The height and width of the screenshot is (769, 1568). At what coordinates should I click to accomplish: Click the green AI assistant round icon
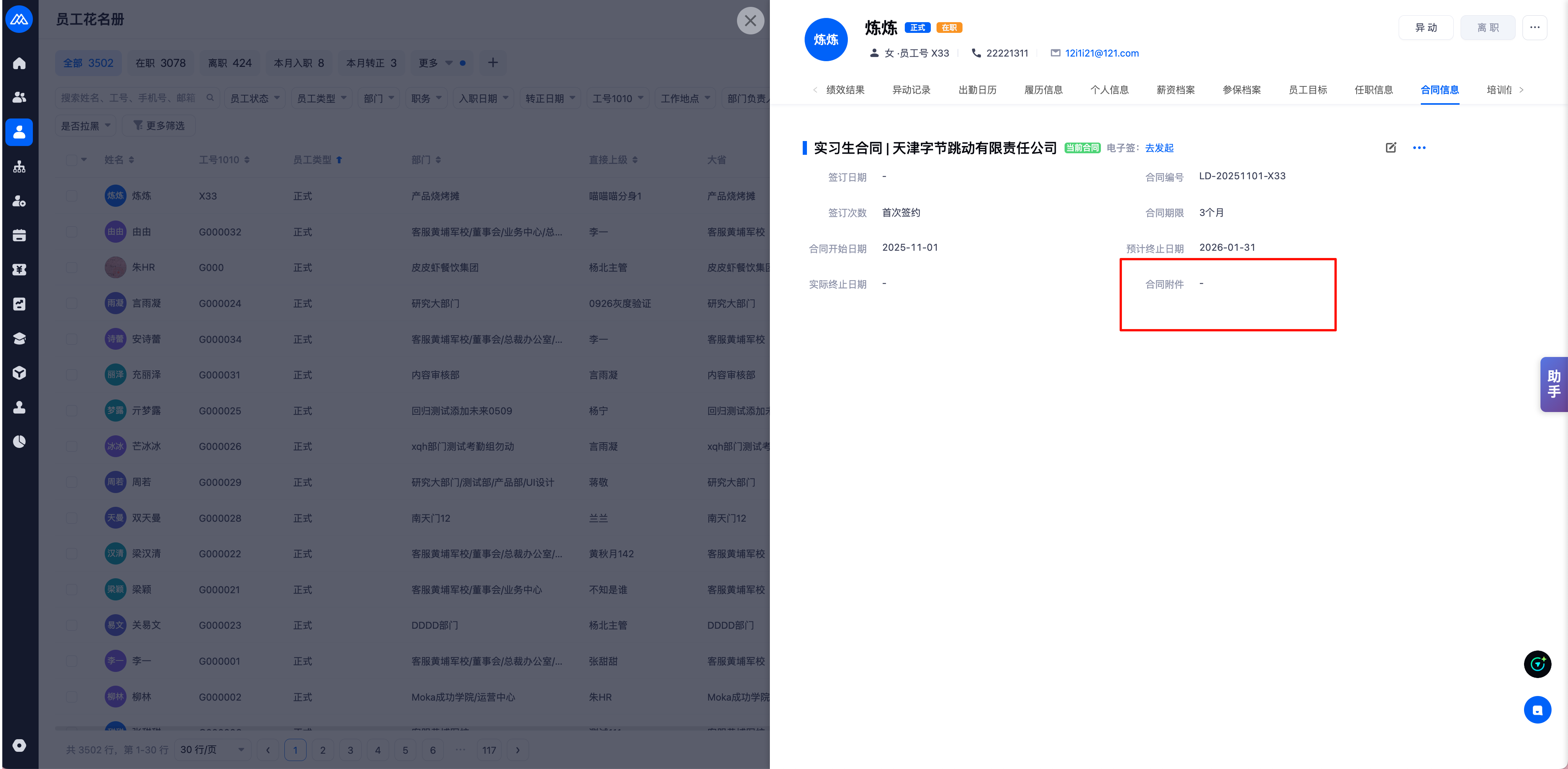click(x=1537, y=664)
